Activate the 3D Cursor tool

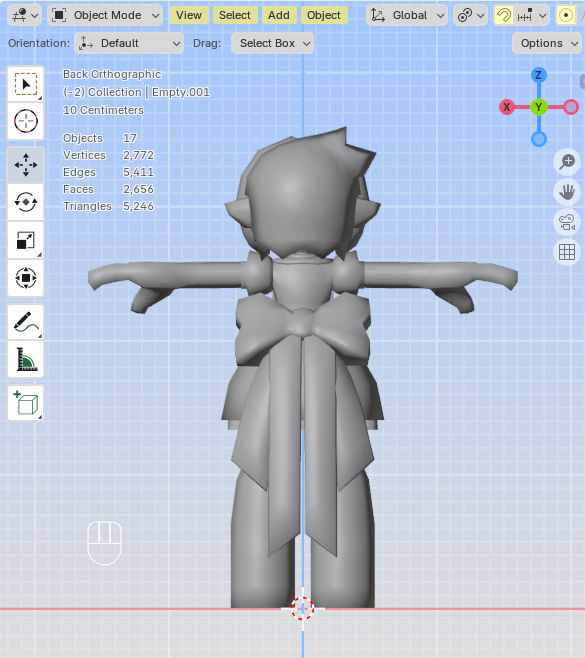(x=26, y=121)
